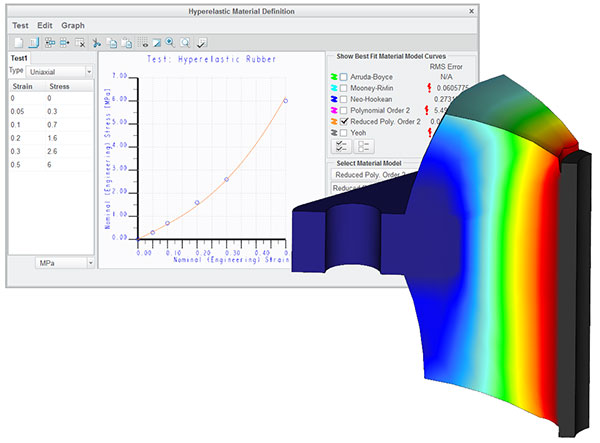The height and width of the screenshot is (443, 600).
Task: Click the new test document icon
Action: click(18, 43)
